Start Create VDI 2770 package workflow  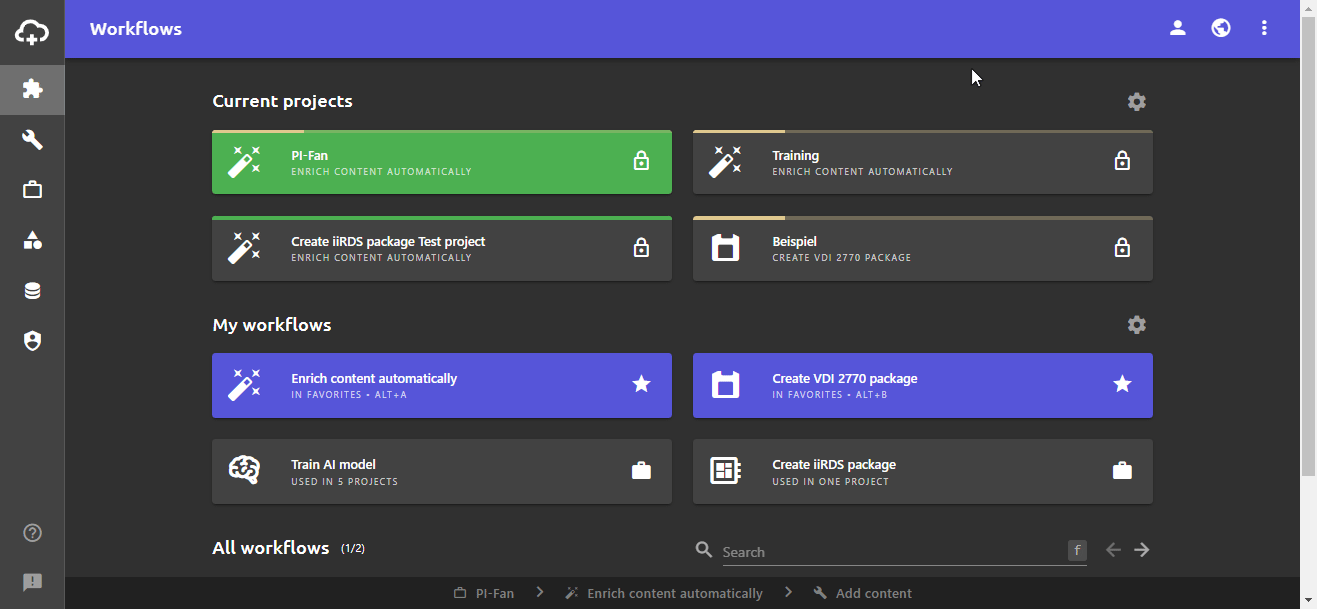tap(923, 385)
